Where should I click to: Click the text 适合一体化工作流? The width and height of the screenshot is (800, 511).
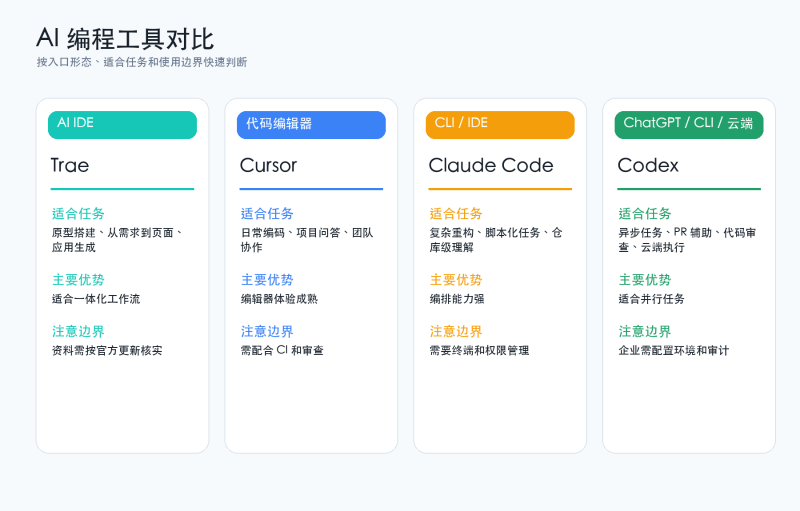click(96, 299)
